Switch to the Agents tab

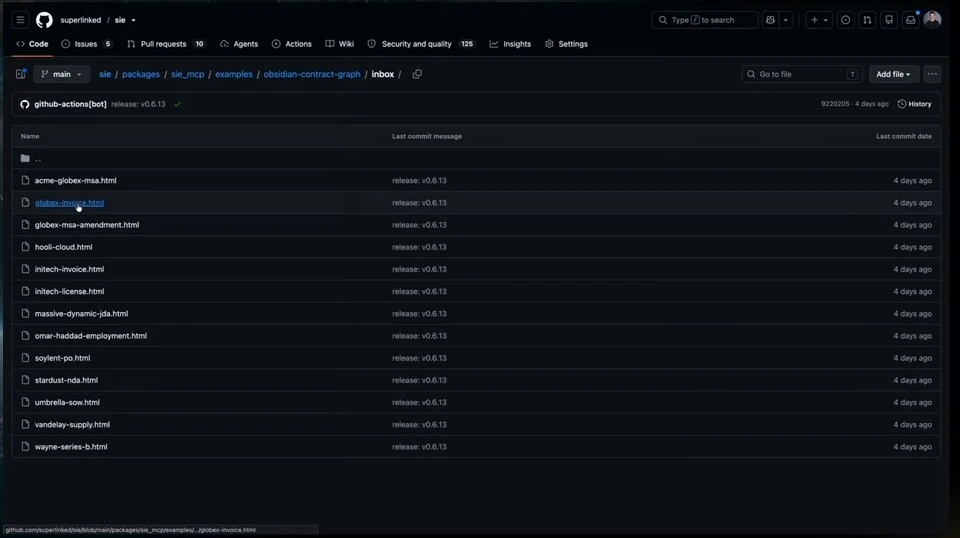(x=239, y=44)
